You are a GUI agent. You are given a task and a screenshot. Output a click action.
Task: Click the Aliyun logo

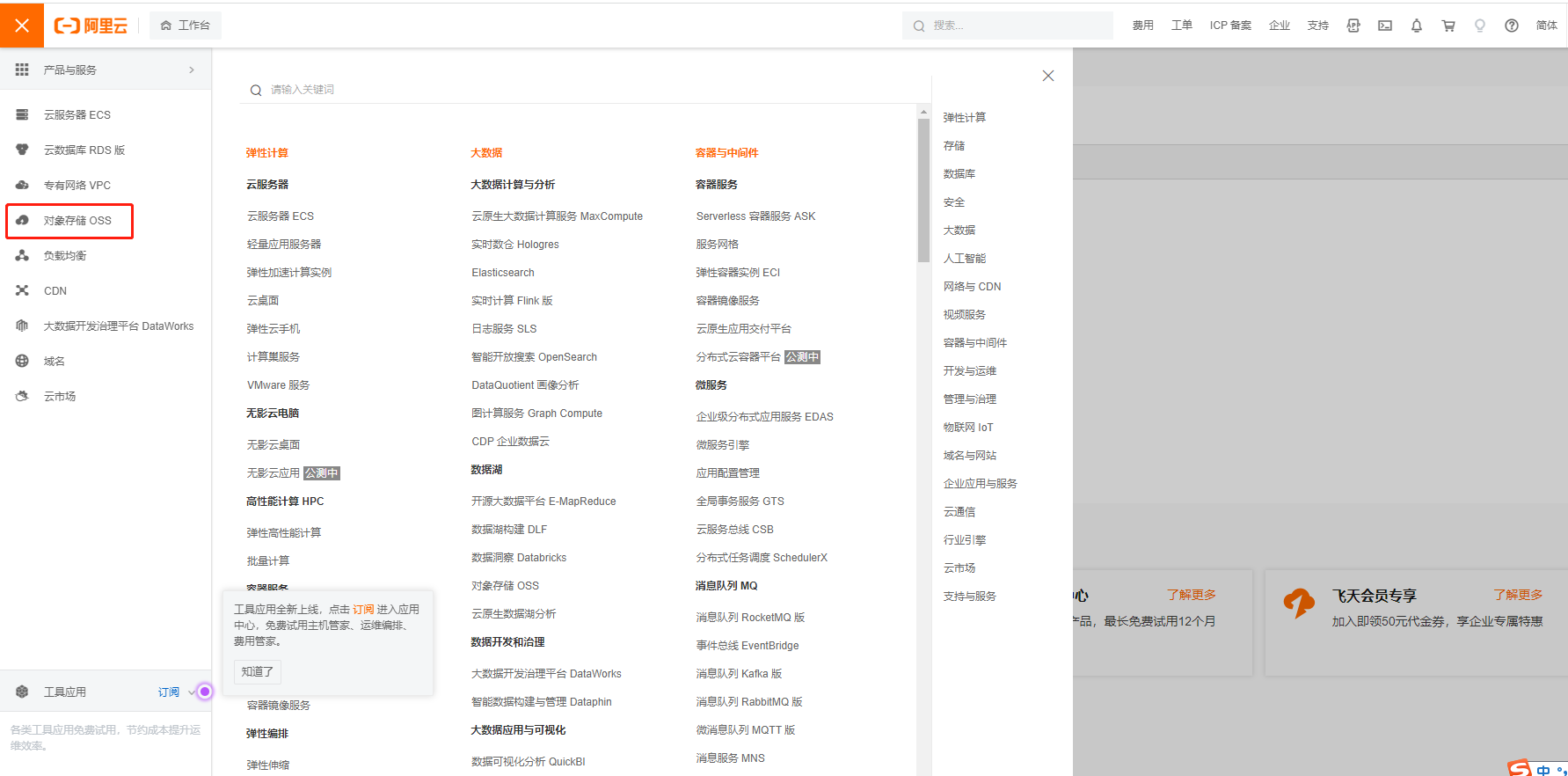(x=91, y=26)
